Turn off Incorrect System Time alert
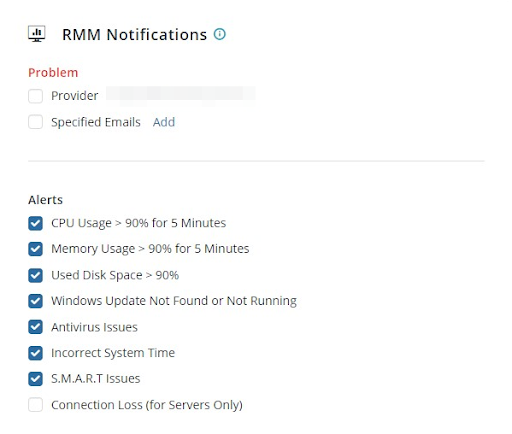 click(x=35, y=353)
